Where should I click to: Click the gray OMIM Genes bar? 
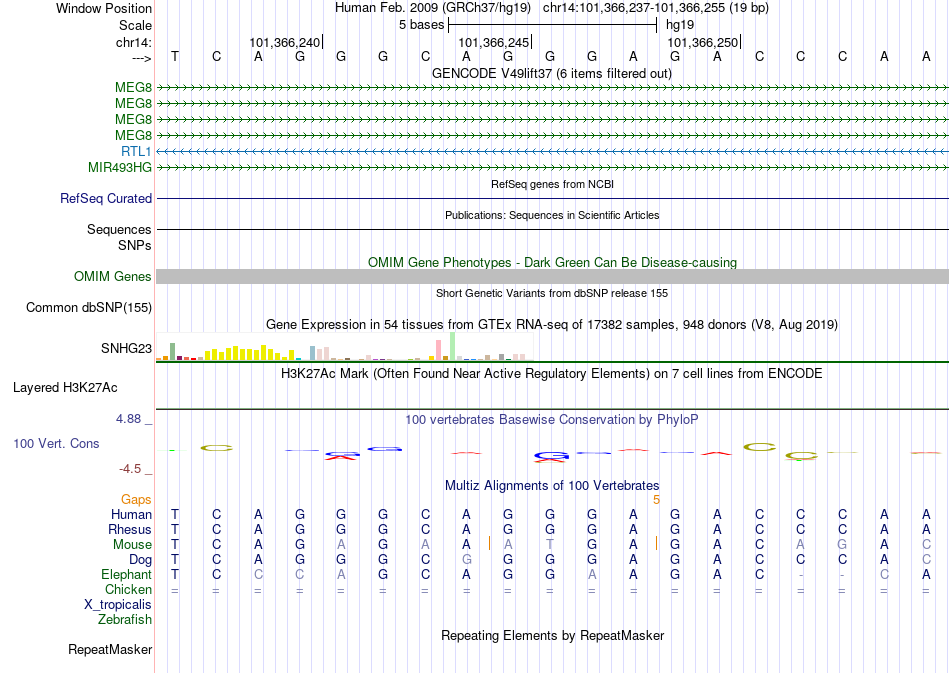pyautogui.click(x=552, y=277)
